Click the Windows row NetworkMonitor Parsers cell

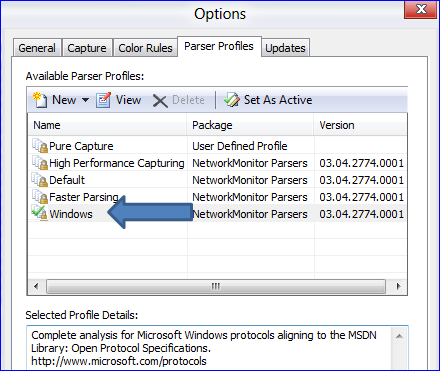click(x=250, y=214)
